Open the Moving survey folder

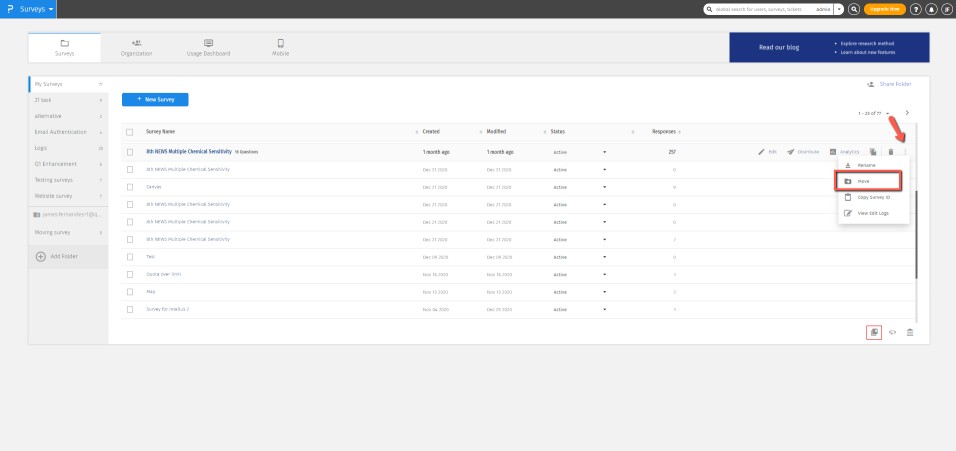click(x=68, y=232)
